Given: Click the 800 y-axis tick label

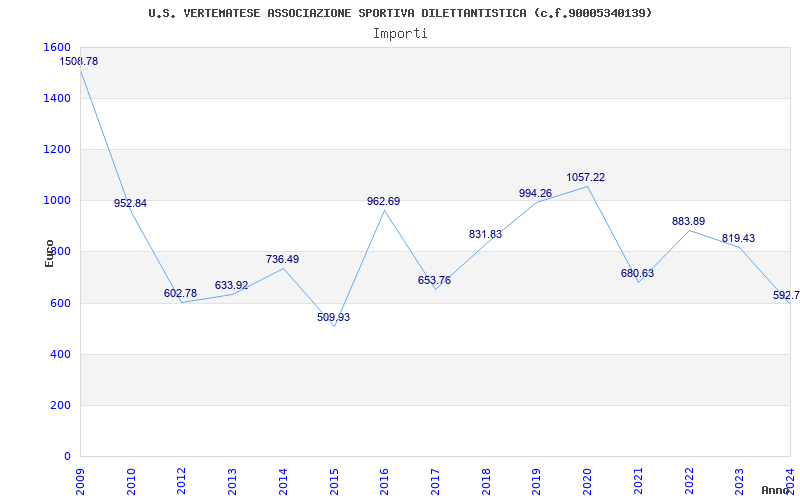Looking at the screenshot, I should point(61,252).
